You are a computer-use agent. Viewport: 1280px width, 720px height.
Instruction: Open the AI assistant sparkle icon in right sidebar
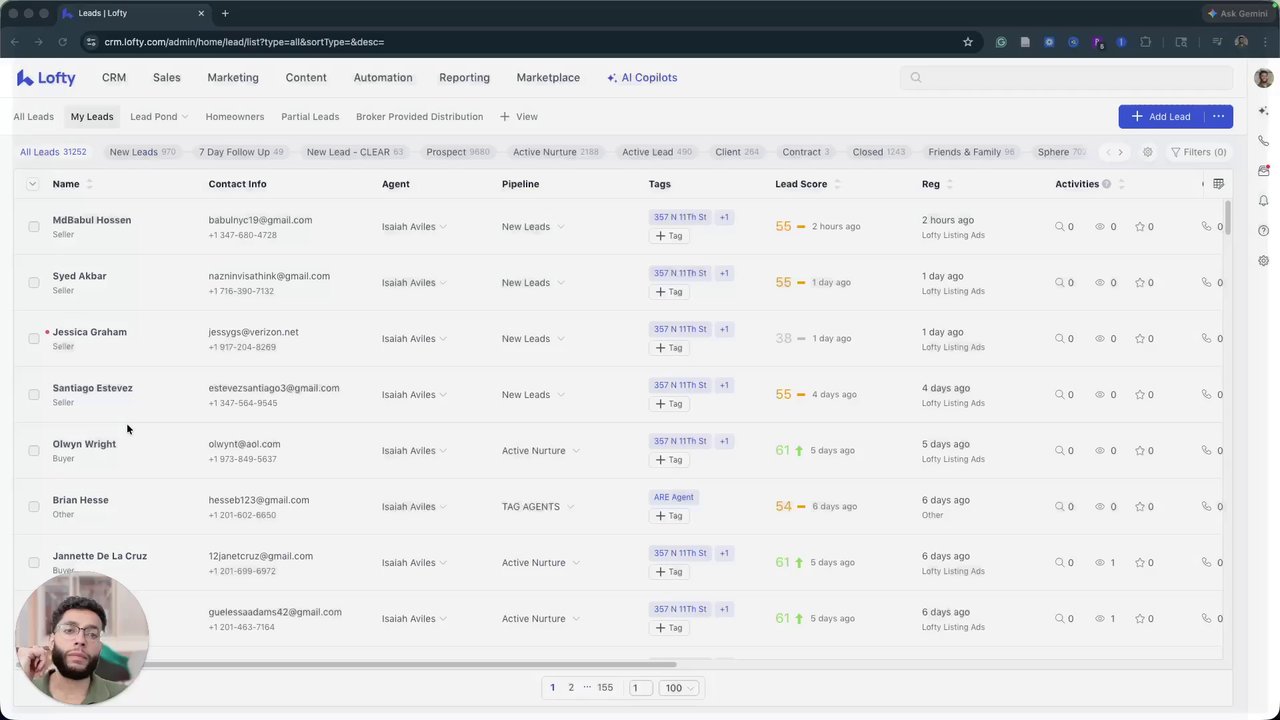[1264, 111]
